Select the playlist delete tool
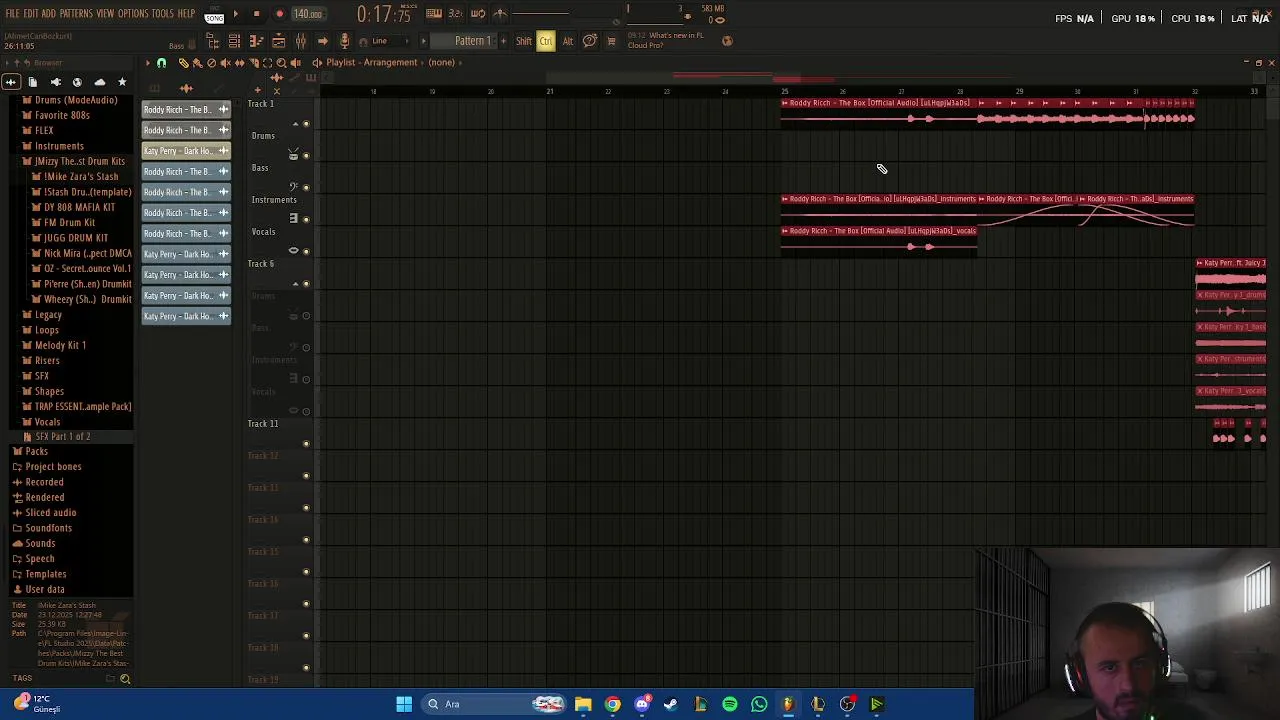1280x720 pixels. (211, 63)
